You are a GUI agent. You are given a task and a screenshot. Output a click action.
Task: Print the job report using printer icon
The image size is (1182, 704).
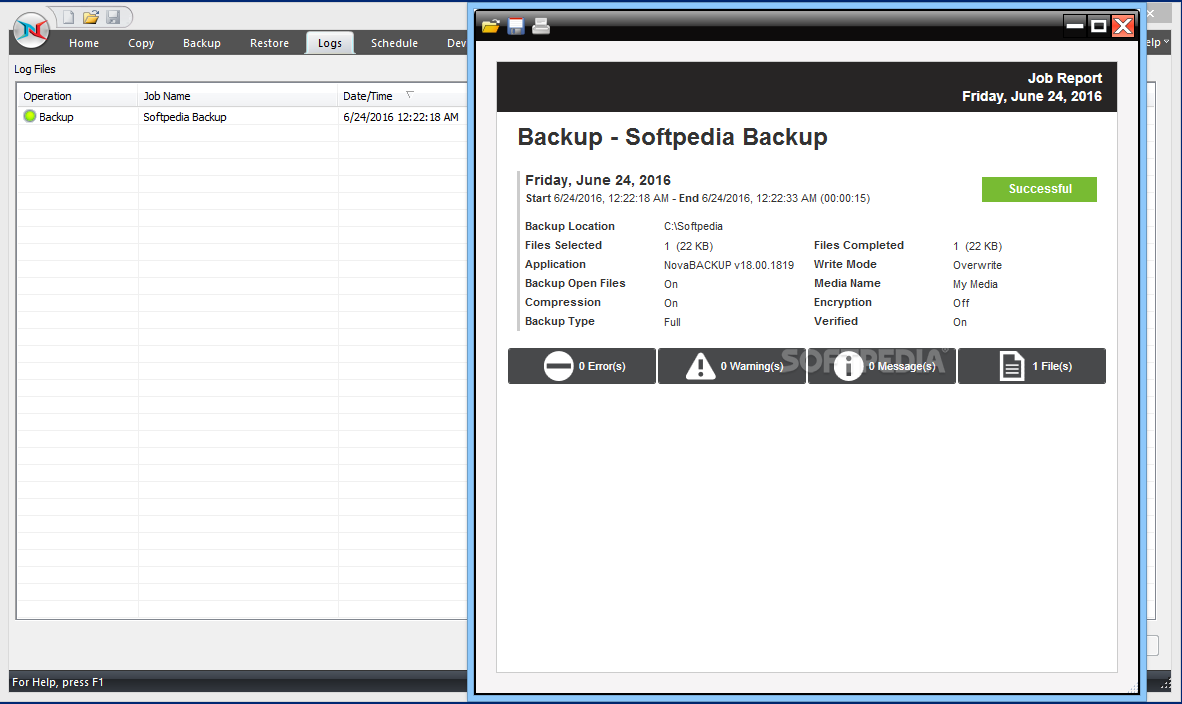pyautogui.click(x=540, y=26)
